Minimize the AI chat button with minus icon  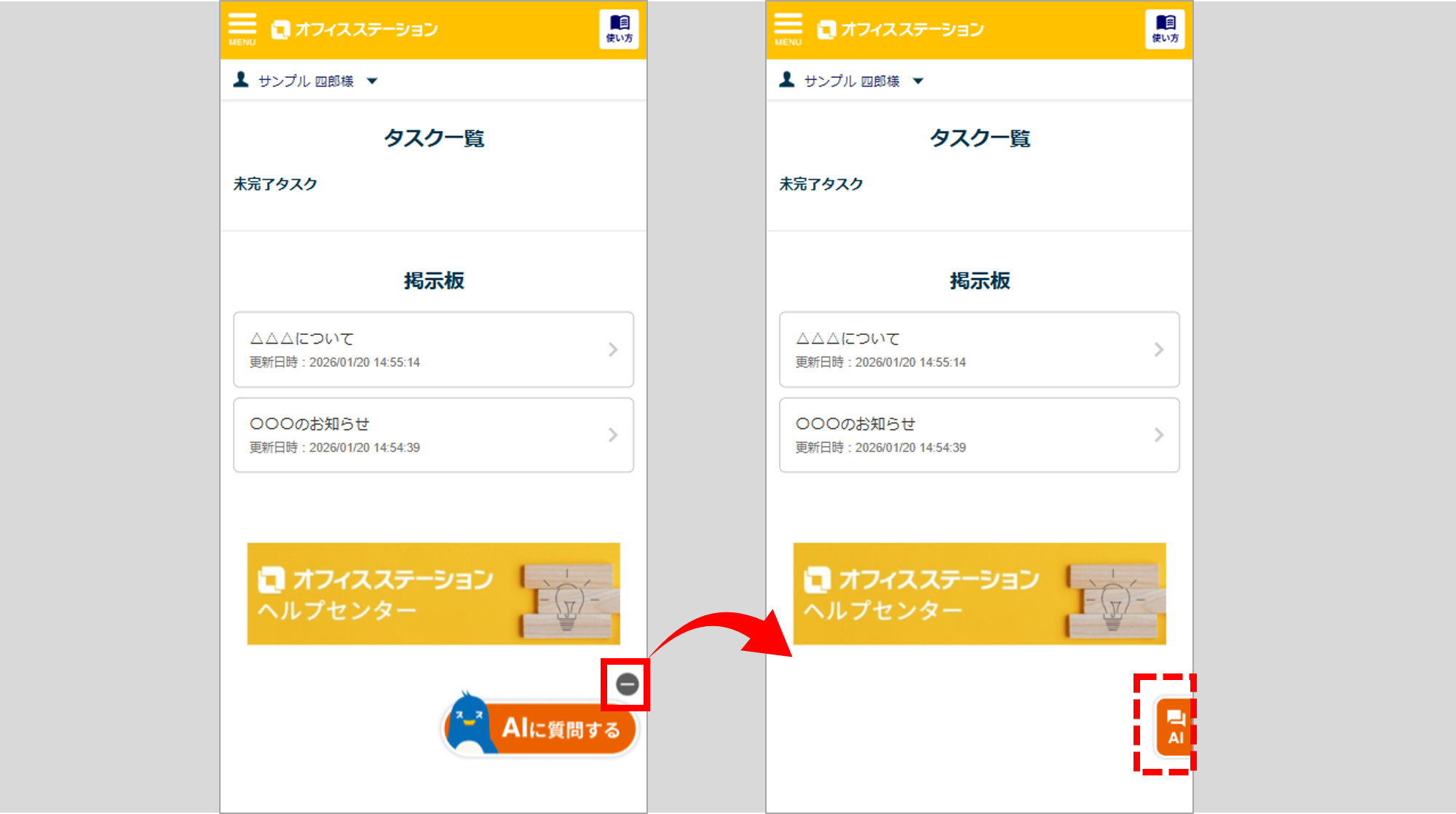coord(627,684)
